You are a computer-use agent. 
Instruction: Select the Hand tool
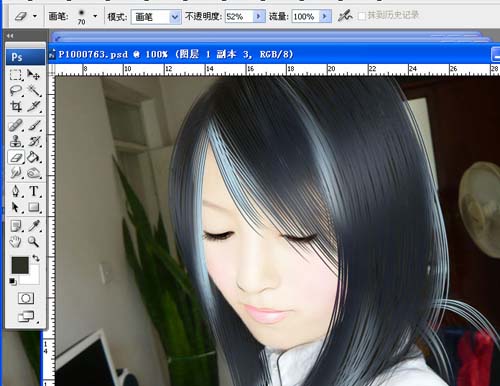tap(16, 242)
